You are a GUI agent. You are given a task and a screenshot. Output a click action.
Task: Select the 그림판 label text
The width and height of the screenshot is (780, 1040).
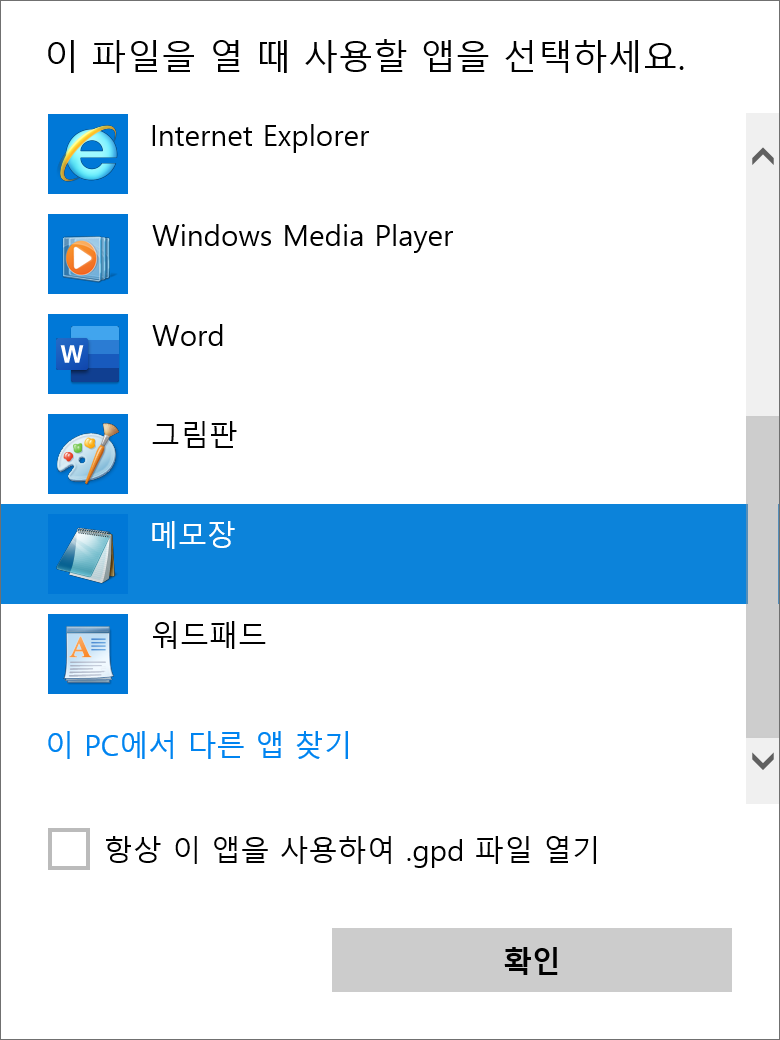coord(194,436)
